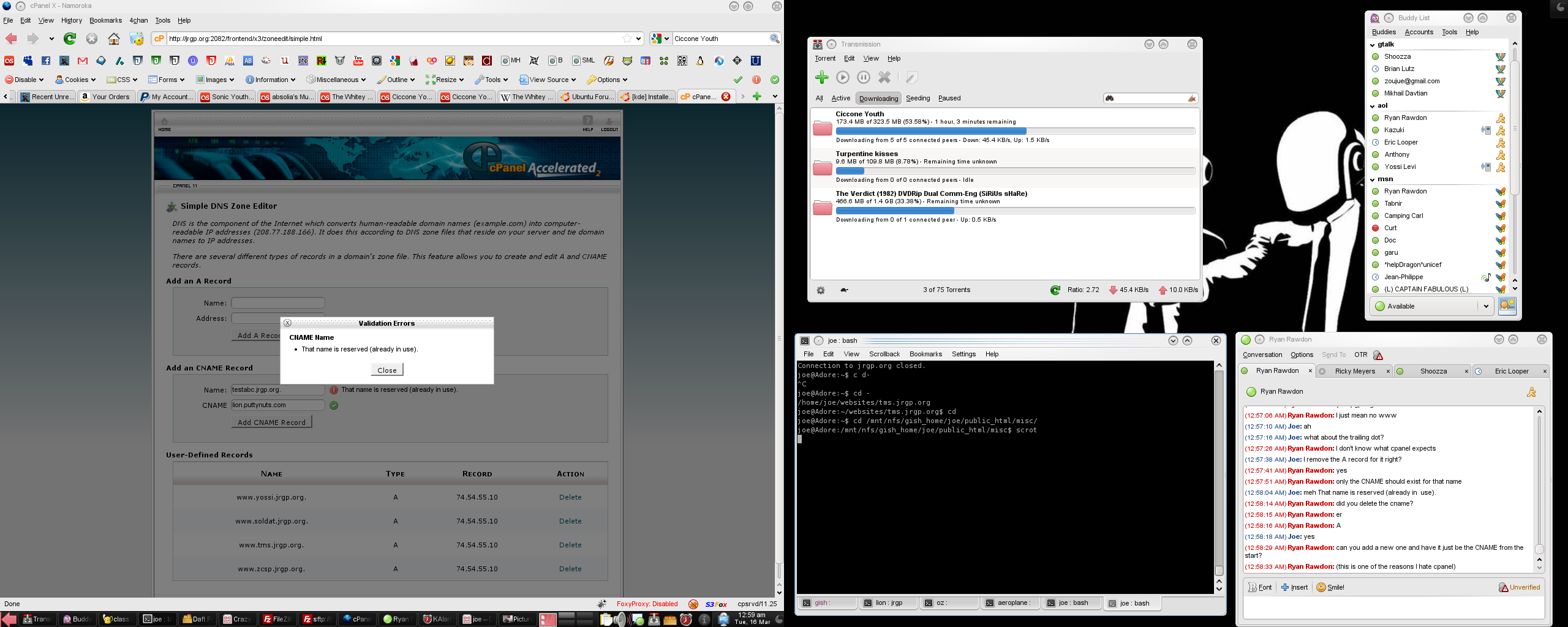The image size is (1568, 627).
Task: Click the browser Stop loading icon
Action: 92,39
